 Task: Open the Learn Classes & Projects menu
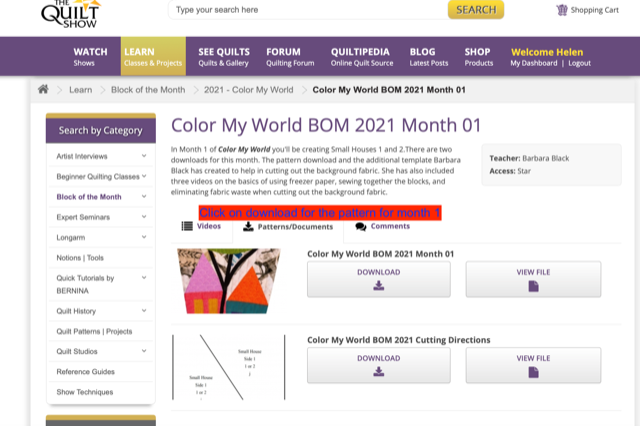click(152, 56)
